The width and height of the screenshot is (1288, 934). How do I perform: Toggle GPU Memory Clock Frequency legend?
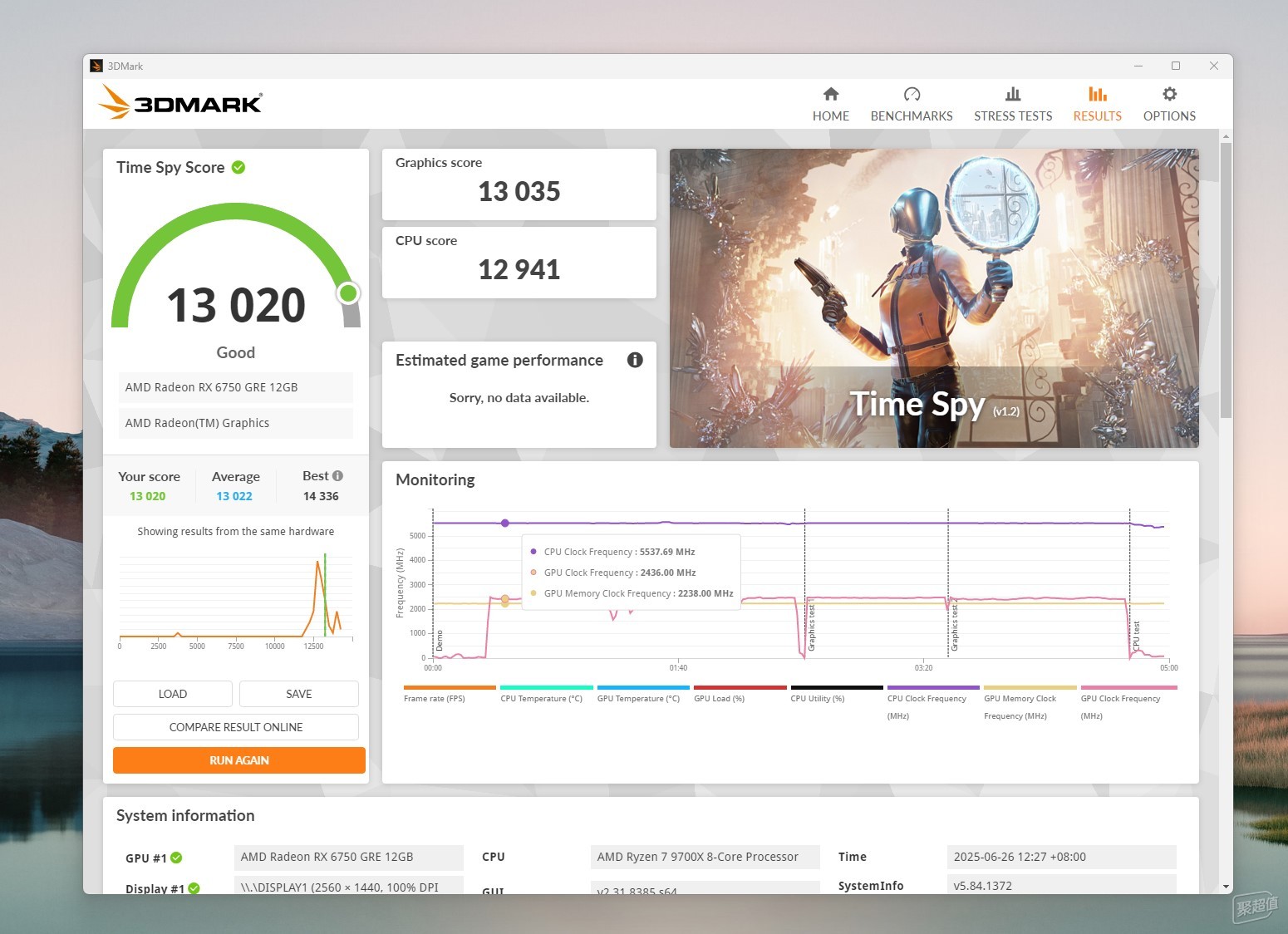[x=1030, y=703]
